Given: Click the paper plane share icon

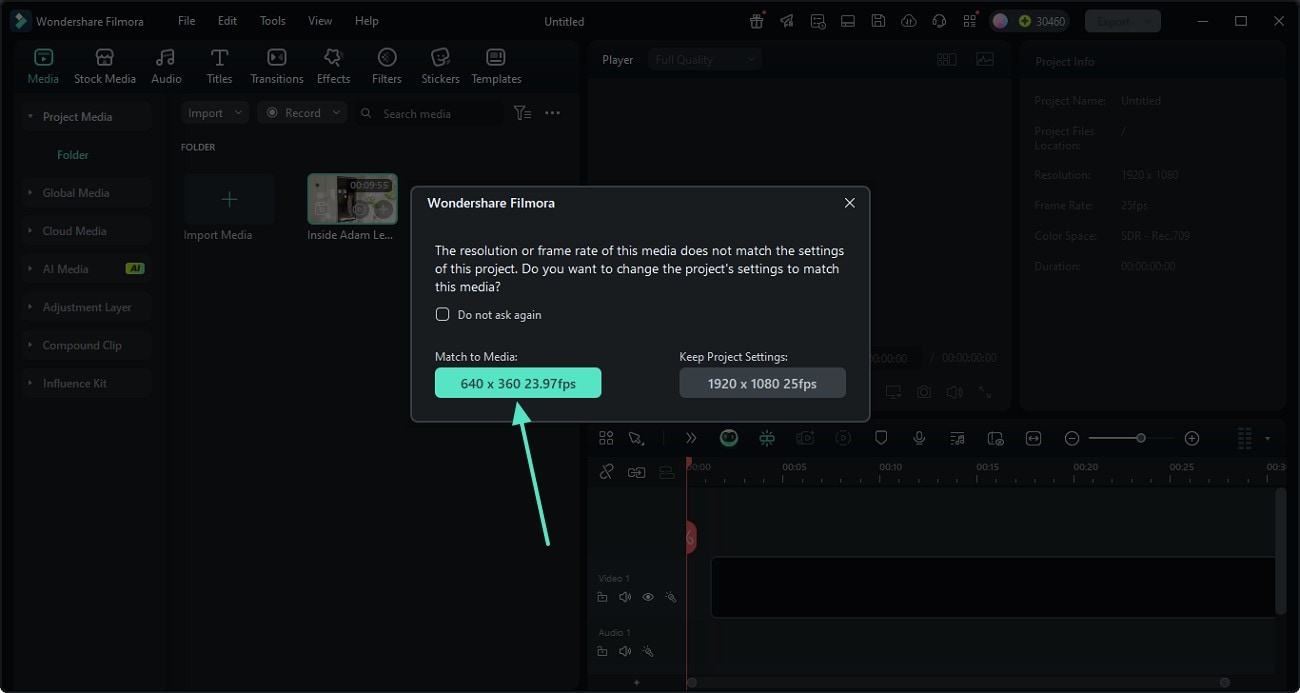Looking at the screenshot, I should coord(787,21).
